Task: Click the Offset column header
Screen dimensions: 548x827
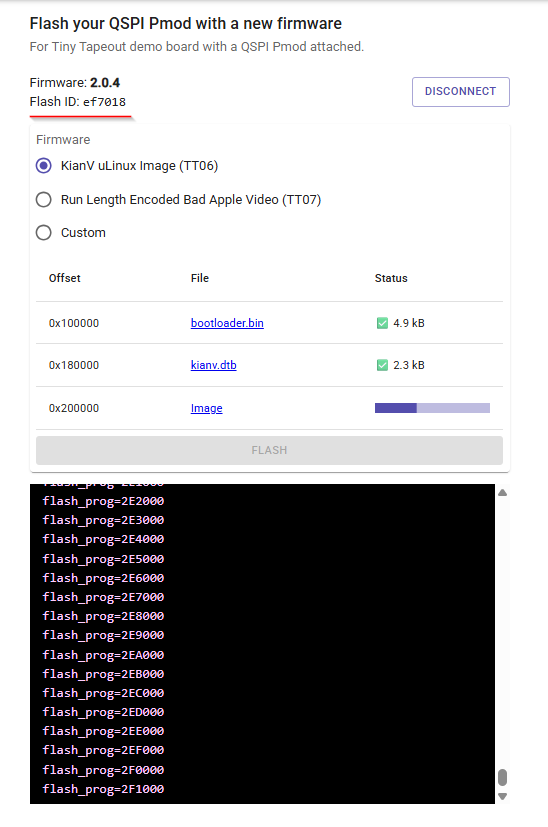Action: point(64,278)
